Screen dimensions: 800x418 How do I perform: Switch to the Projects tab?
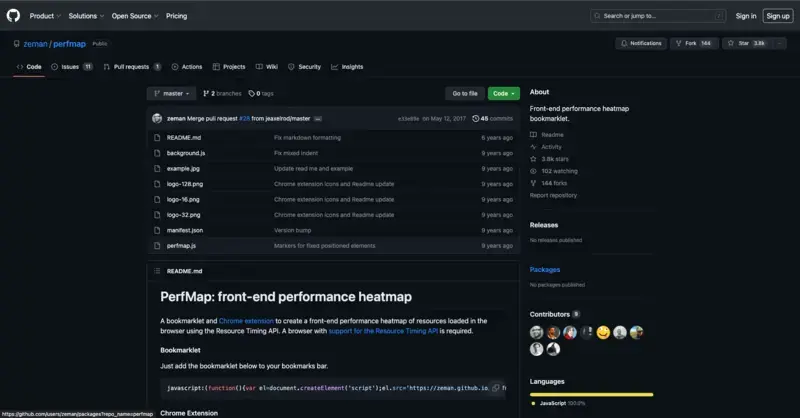click(229, 67)
